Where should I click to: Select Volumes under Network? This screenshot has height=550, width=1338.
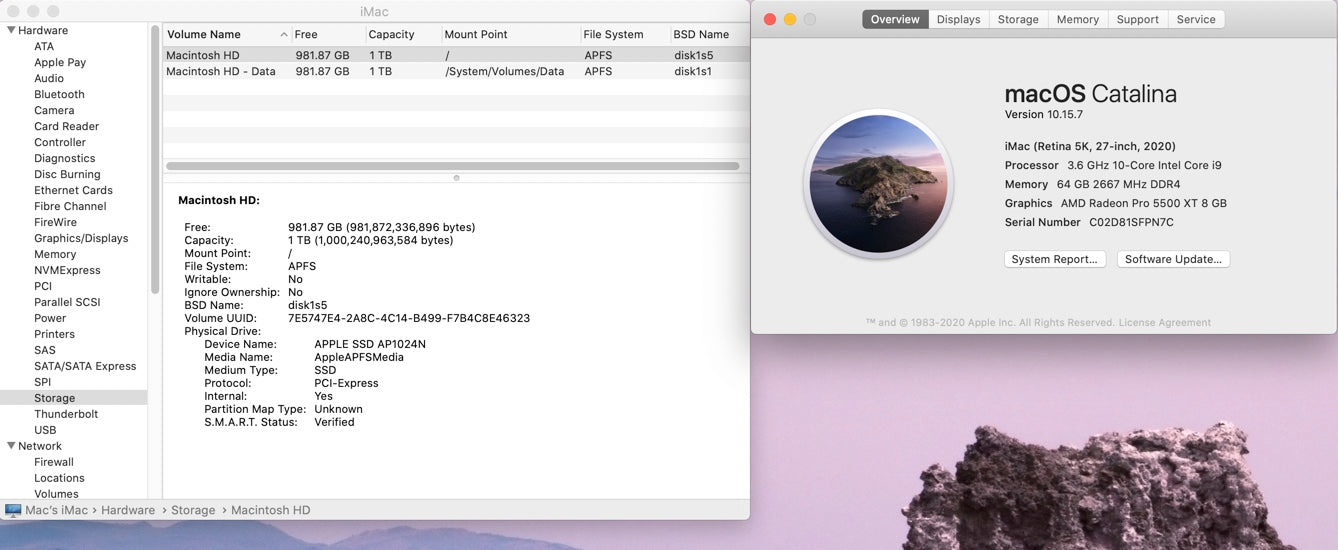(56, 494)
